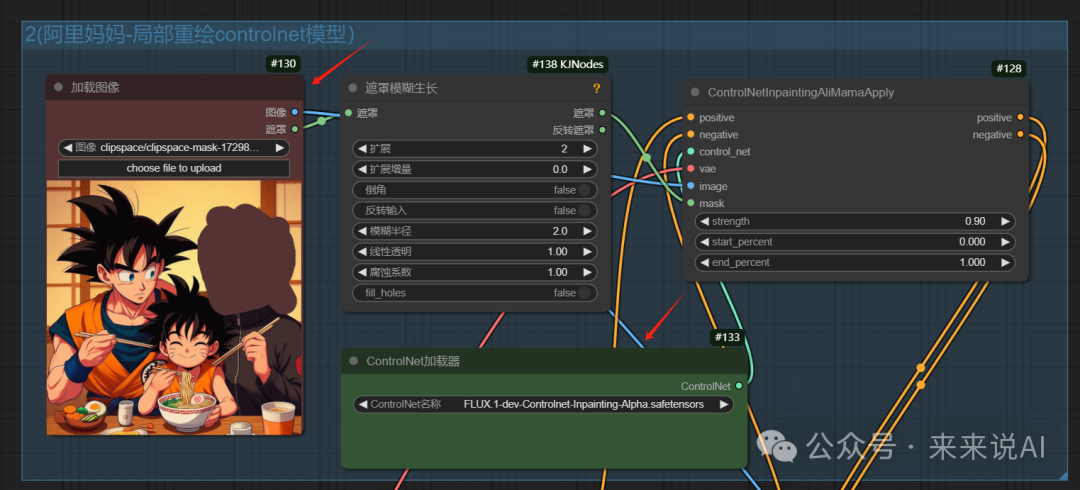
Task: Click the 图像 output socket on 加载图像 node
Action: (295, 112)
